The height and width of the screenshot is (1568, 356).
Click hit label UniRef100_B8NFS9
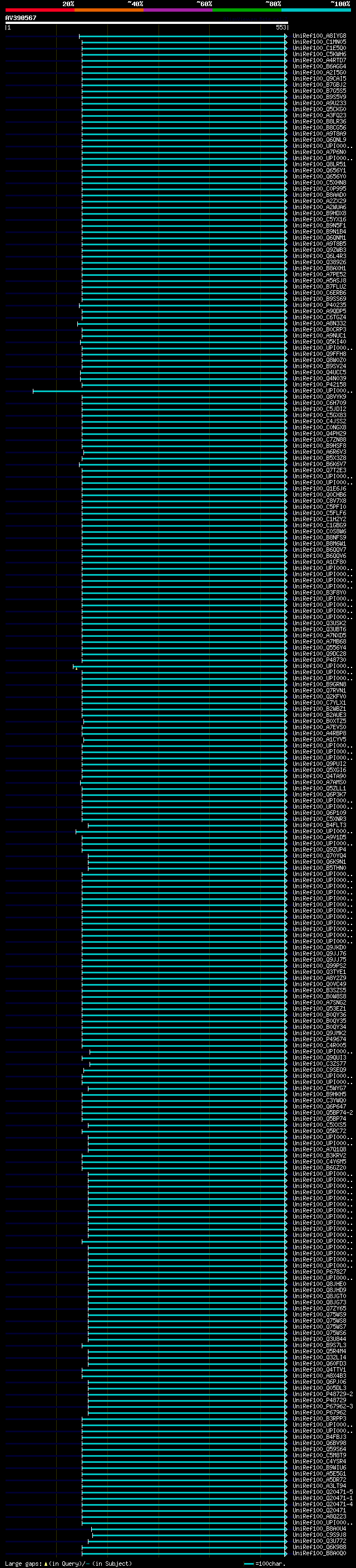coord(319,538)
